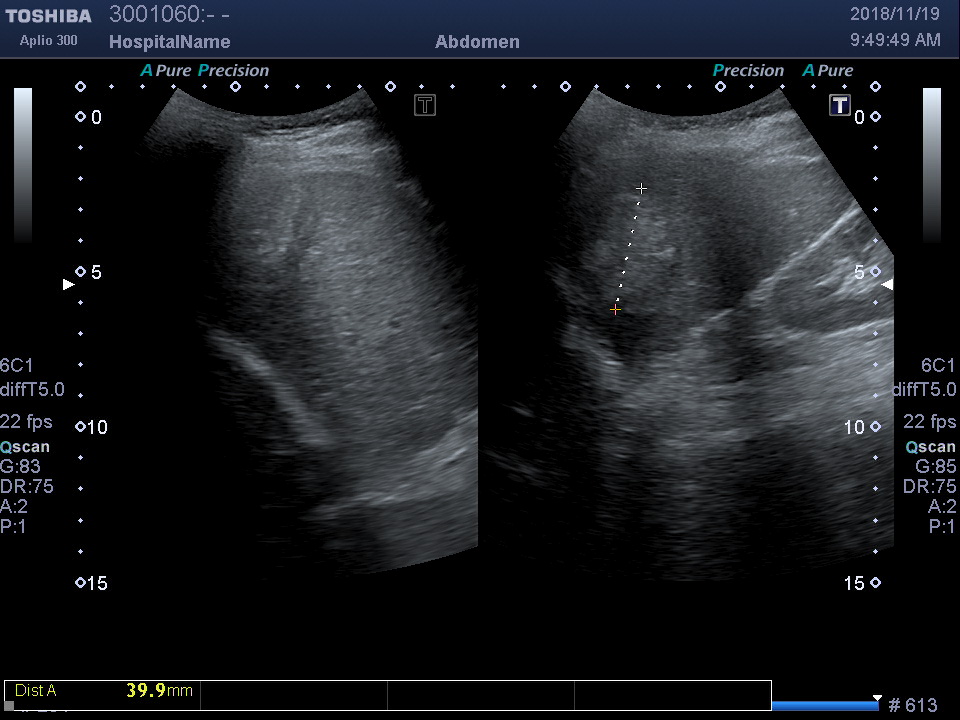
Task: Click the date 2018/11/19
Action: pyautogui.click(x=894, y=14)
